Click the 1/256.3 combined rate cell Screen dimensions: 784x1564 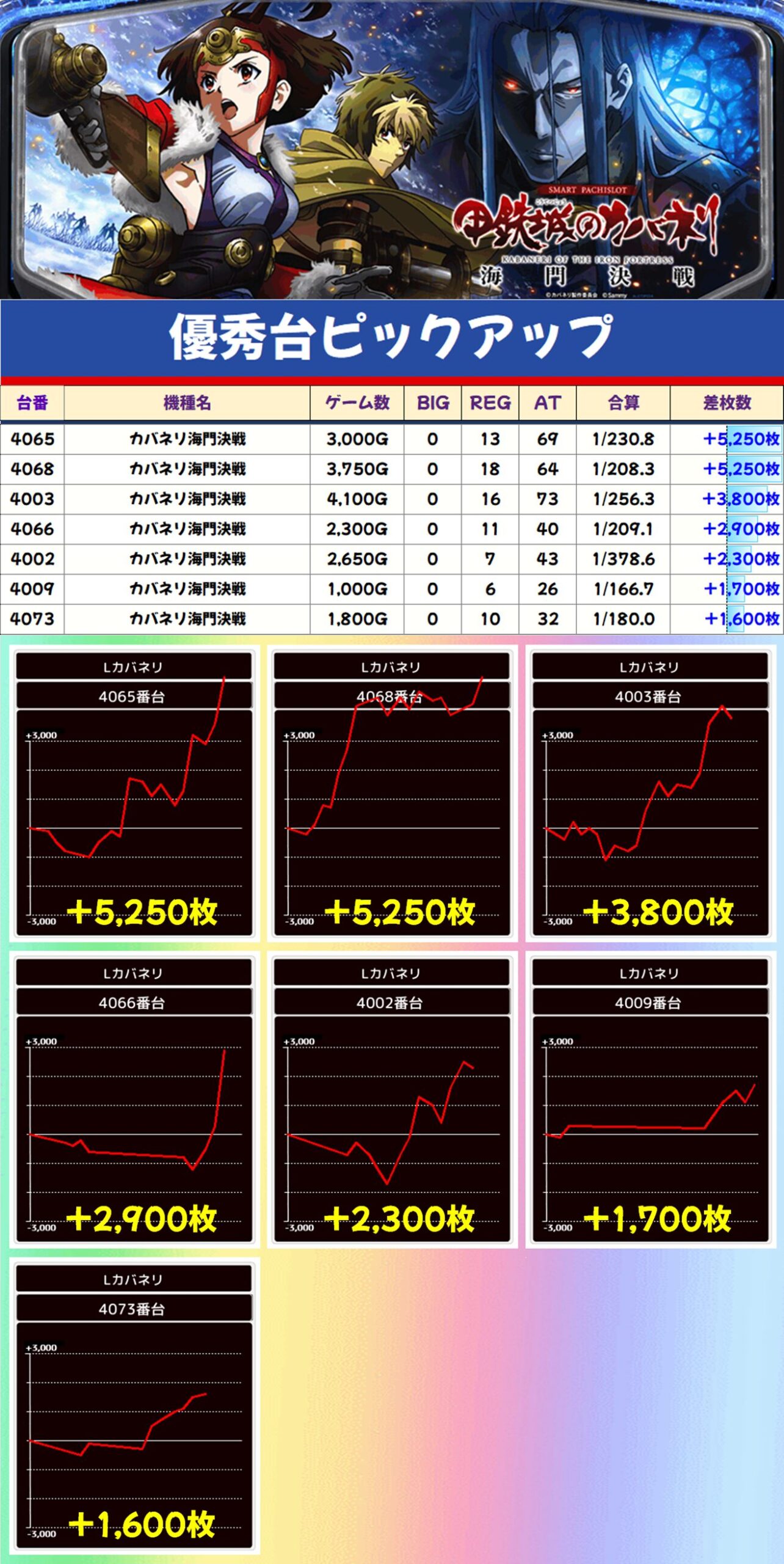pyautogui.click(x=623, y=499)
